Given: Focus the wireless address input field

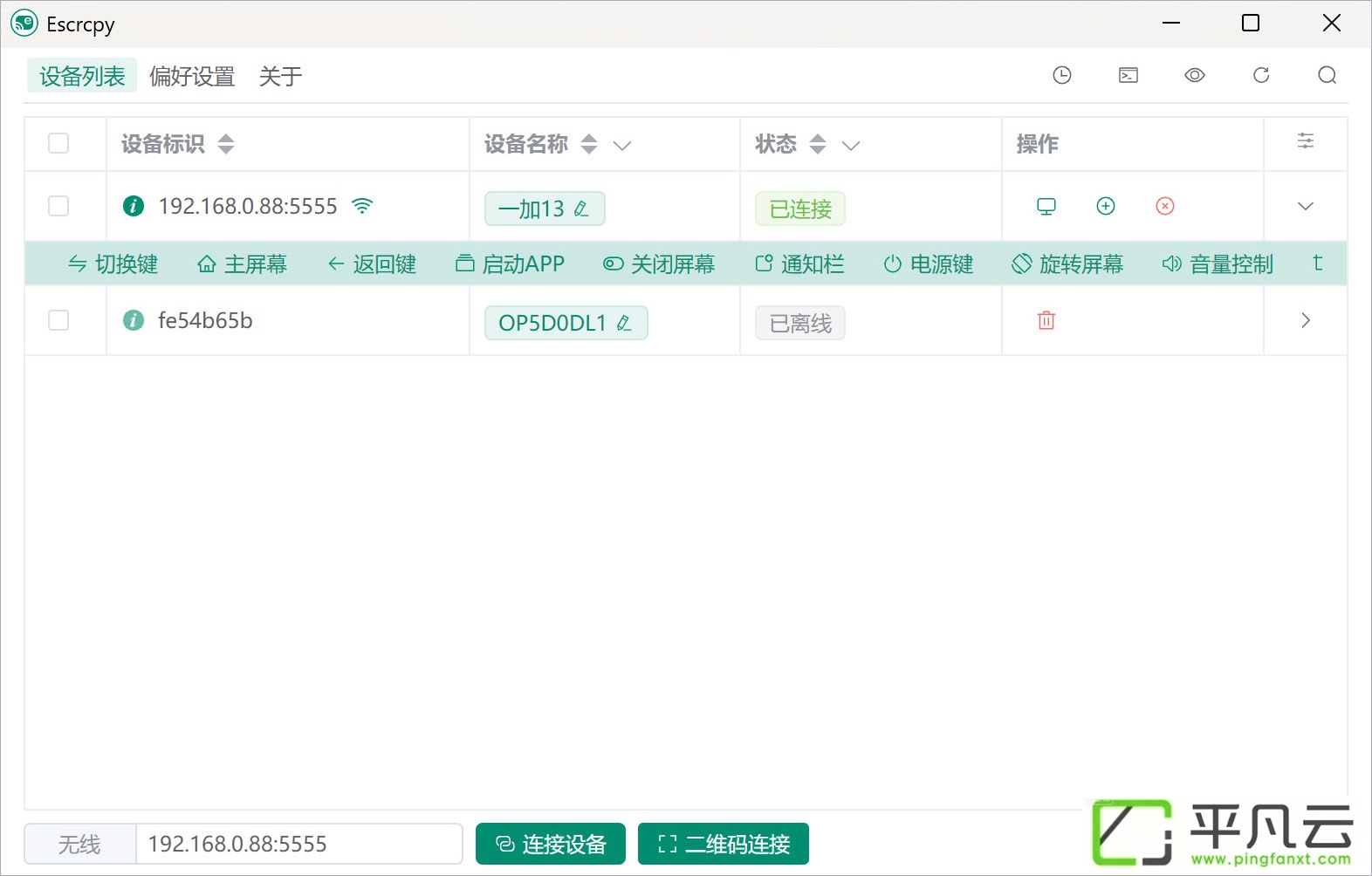Looking at the screenshot, I should click(x=299, y=844).
